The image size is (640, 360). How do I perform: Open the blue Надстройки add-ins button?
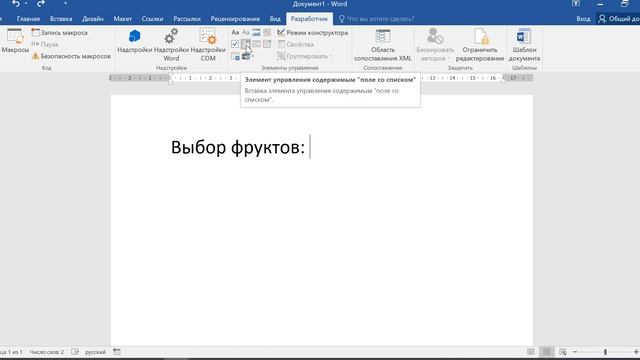[134, 41]
